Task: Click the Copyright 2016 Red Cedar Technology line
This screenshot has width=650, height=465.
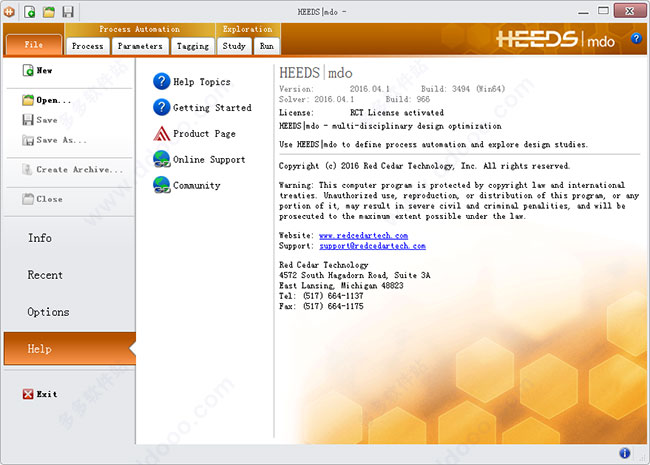Action: point(424,166)
